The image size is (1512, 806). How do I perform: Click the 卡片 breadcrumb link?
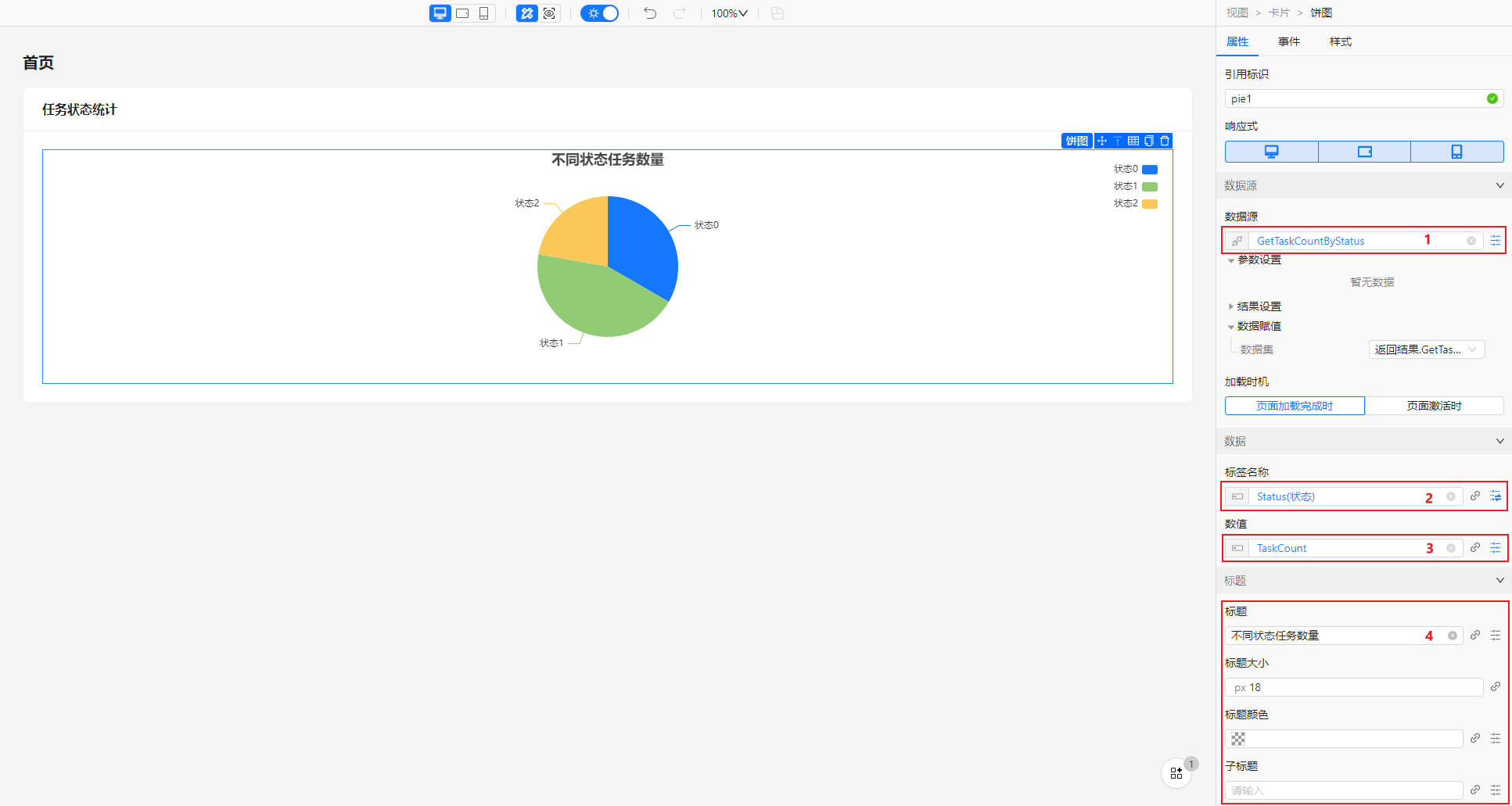click(1280, 13)
